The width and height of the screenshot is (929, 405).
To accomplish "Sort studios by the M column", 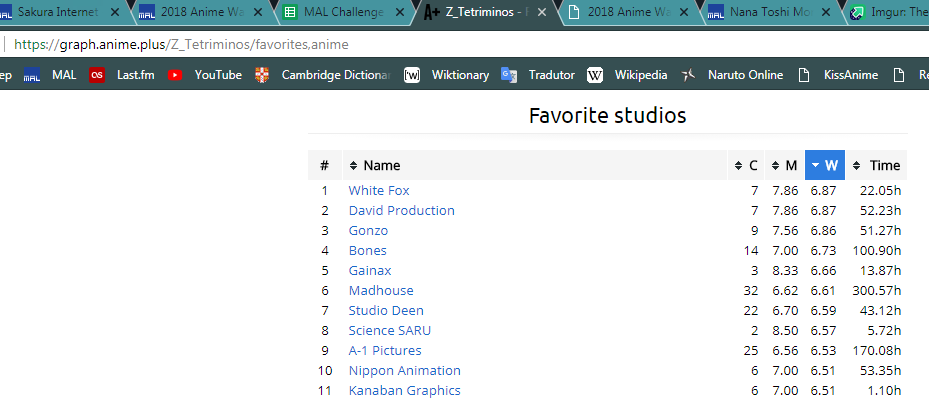I will point(784,165).
